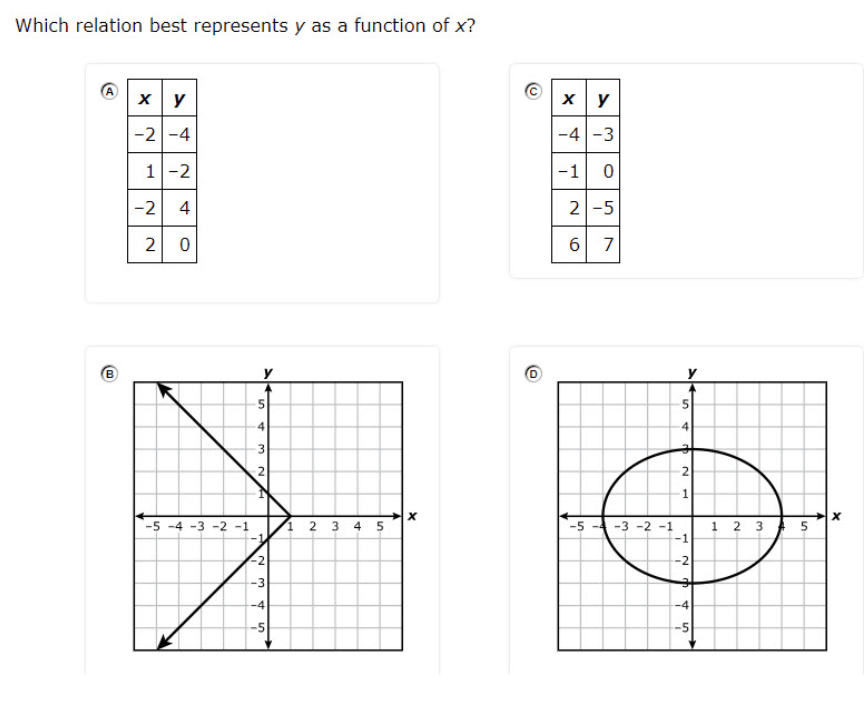Image resolution: width=864 pixels, height=704 pixels.
Task: Click the y header cell in table C
Action: pos(603,98)
